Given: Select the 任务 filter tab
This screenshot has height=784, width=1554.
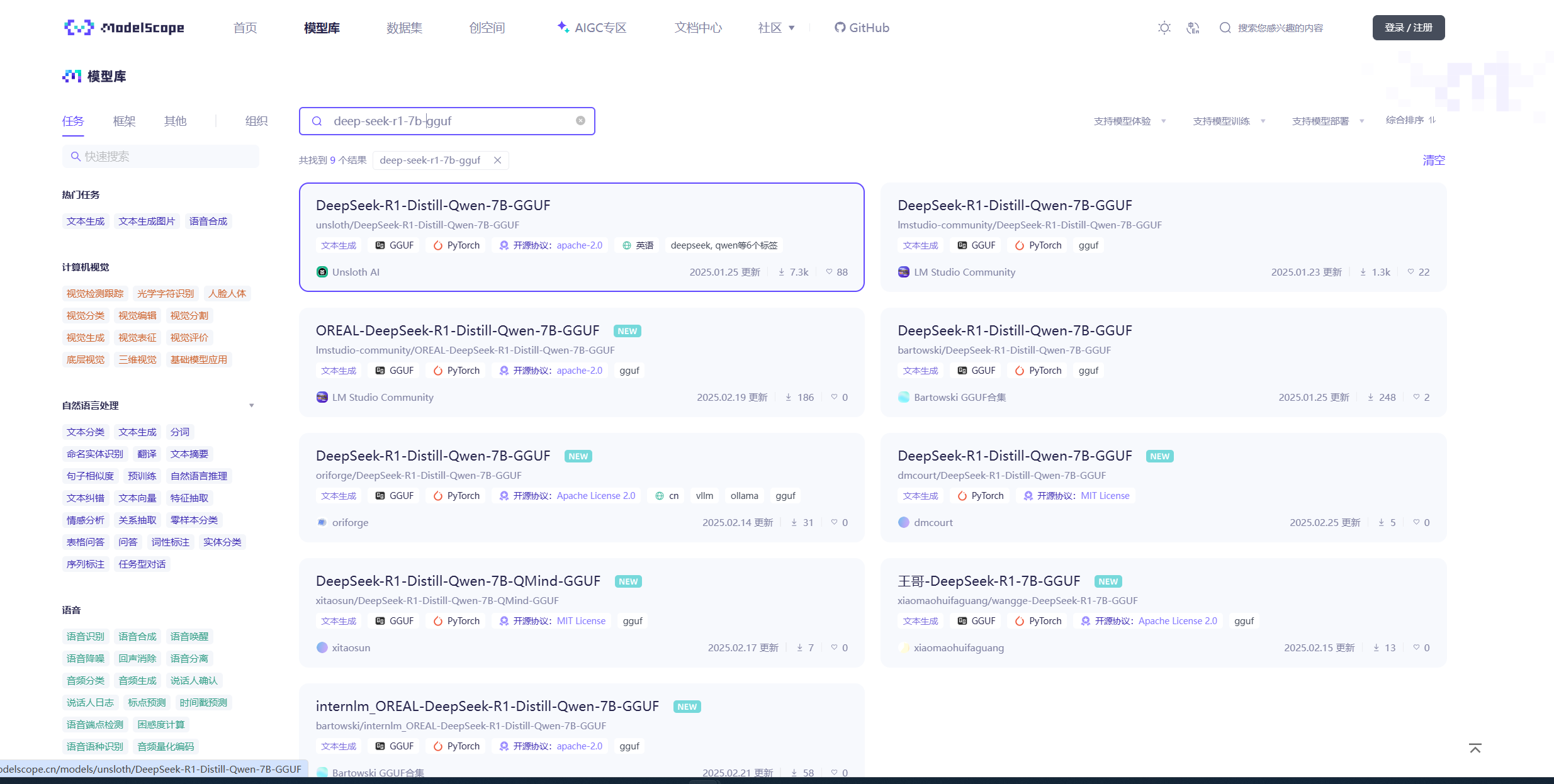Looking at the screenshot, I should tap(73, 121).
